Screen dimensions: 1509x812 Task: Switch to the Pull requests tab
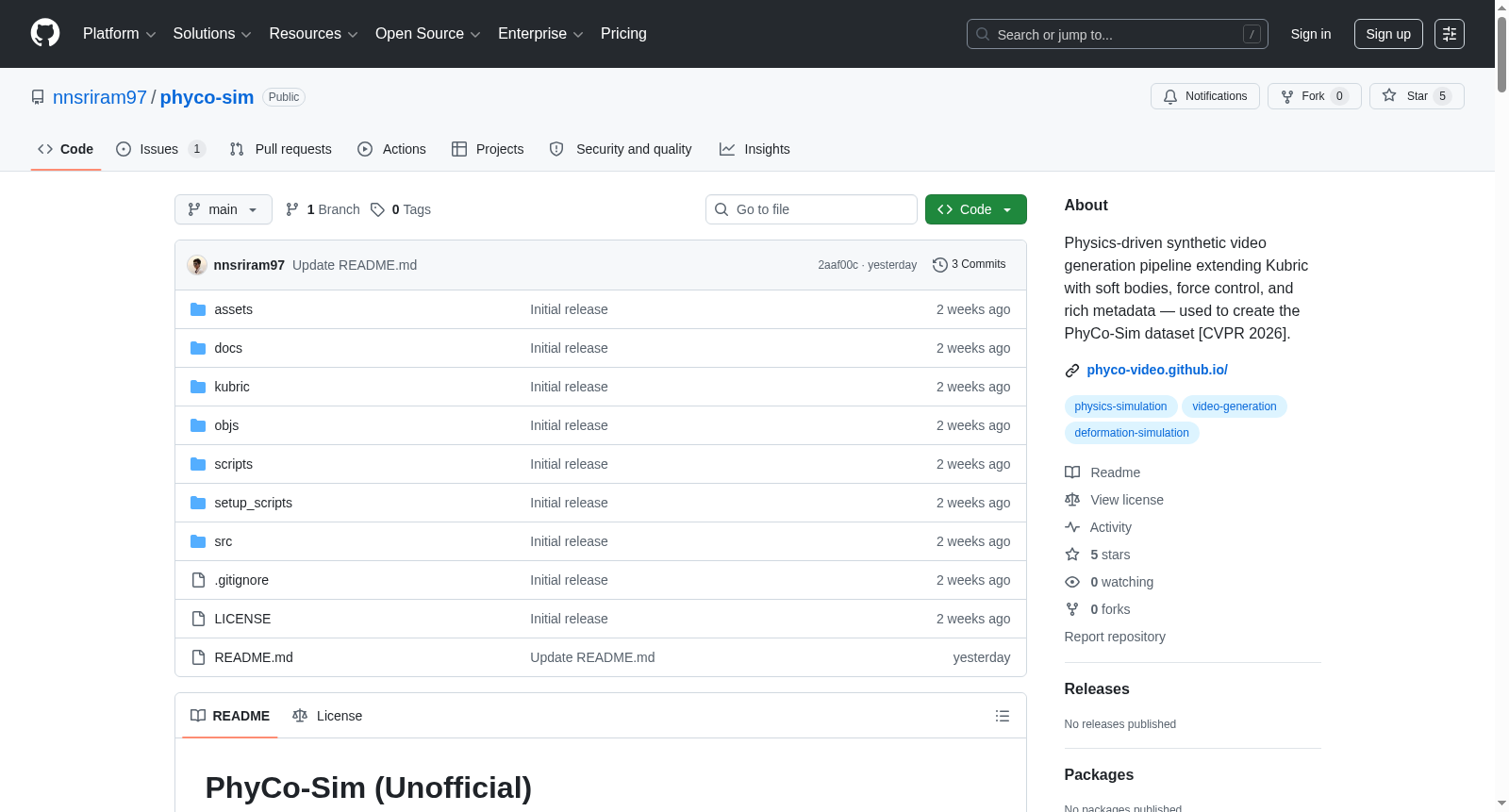281,149
